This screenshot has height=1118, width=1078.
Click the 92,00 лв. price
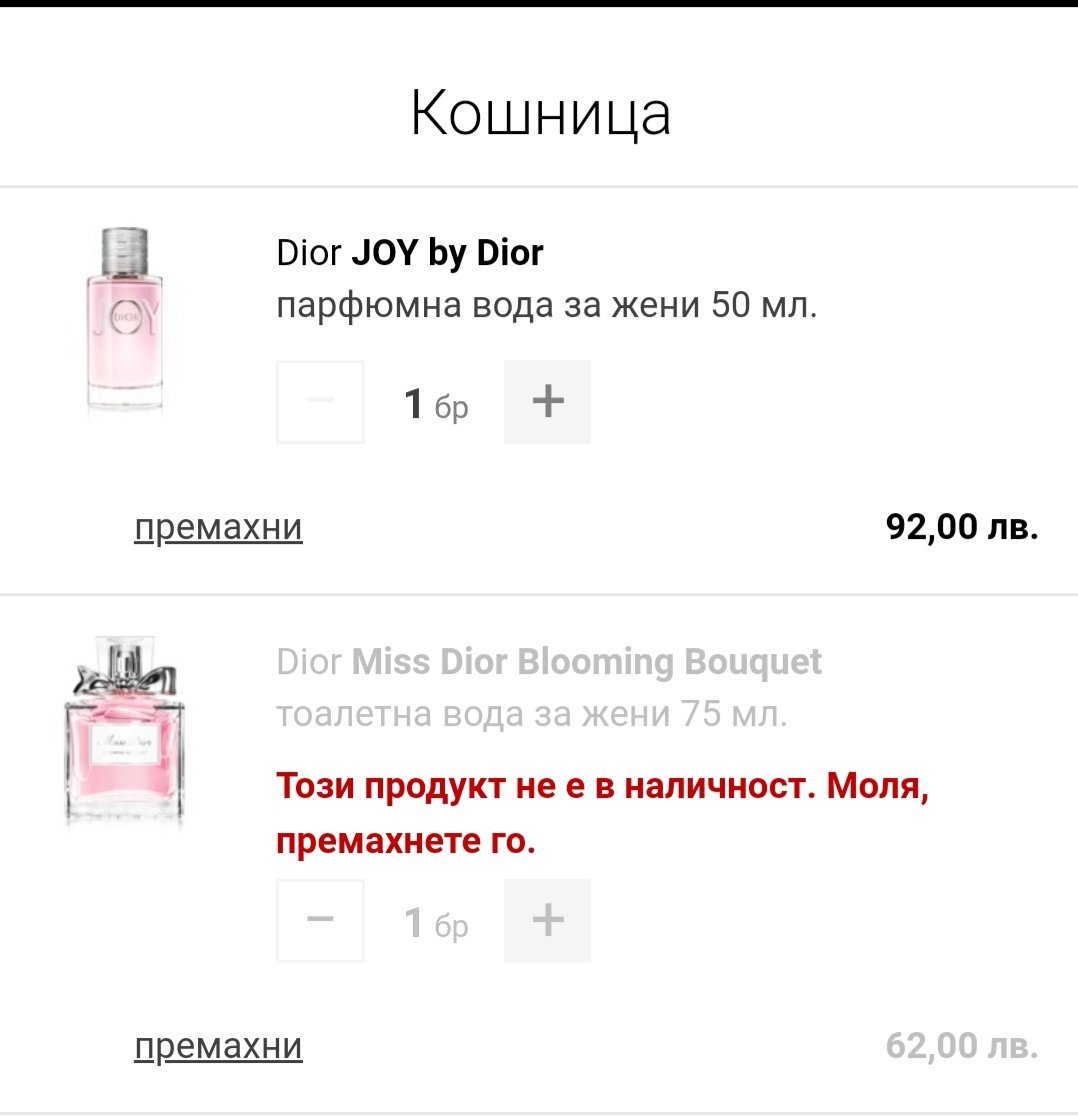962,526
